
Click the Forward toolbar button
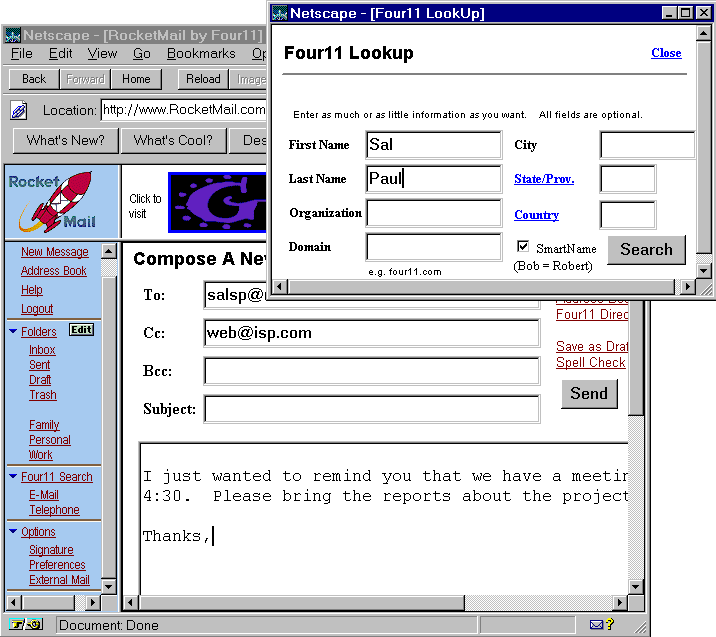point(85,79)
